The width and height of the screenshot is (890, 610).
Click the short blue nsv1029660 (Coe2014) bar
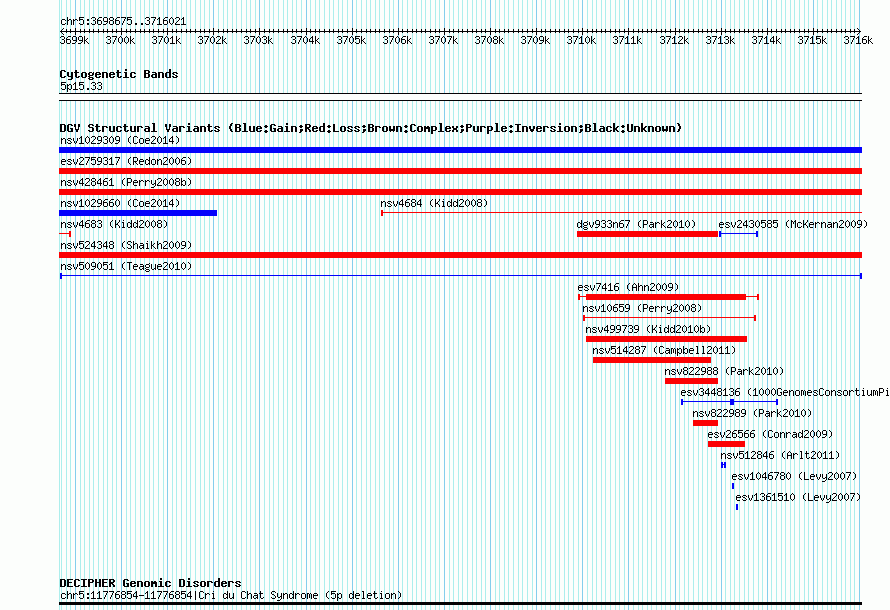138,213
